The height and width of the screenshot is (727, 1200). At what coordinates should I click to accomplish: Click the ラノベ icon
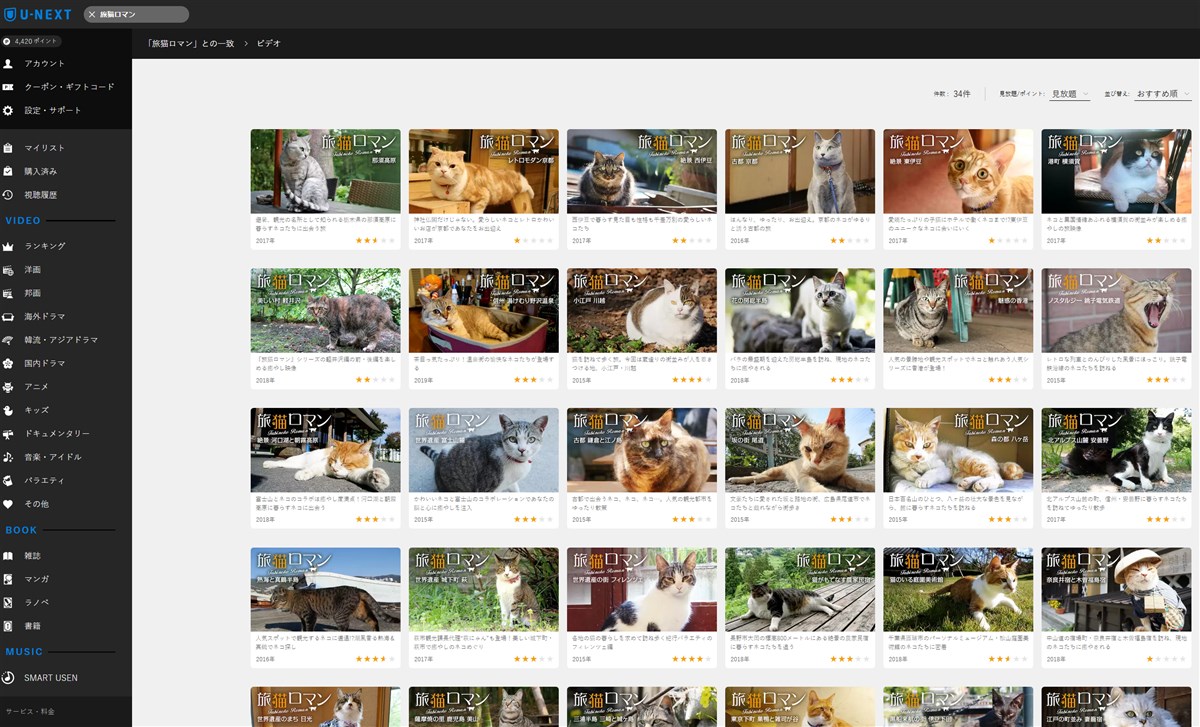(x=8, y=602)
